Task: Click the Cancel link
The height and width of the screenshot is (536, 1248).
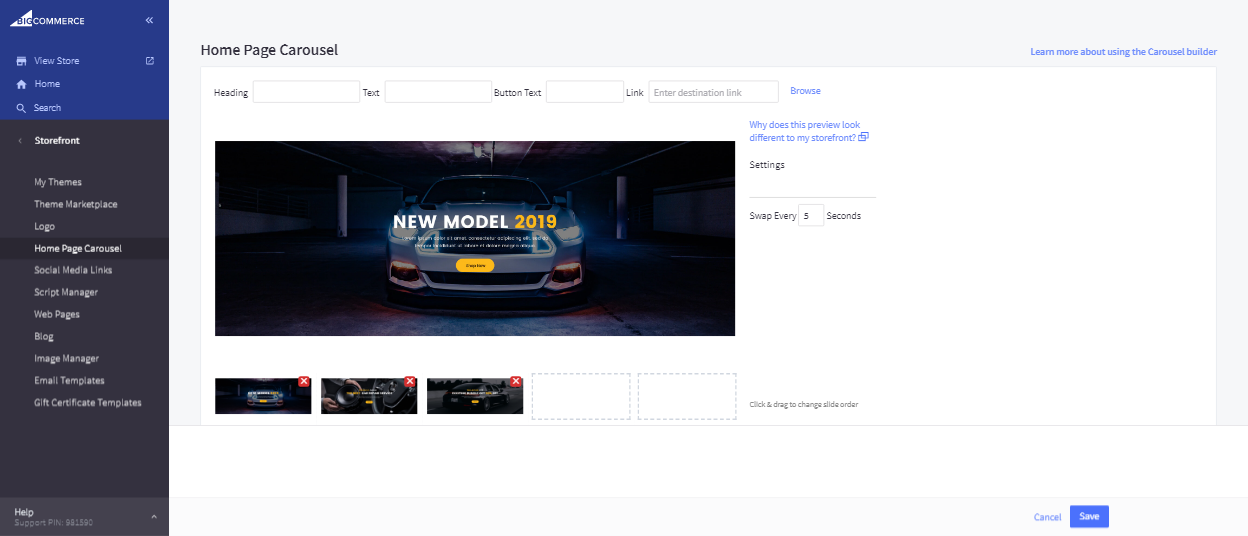Action: tap(1047, 517)
